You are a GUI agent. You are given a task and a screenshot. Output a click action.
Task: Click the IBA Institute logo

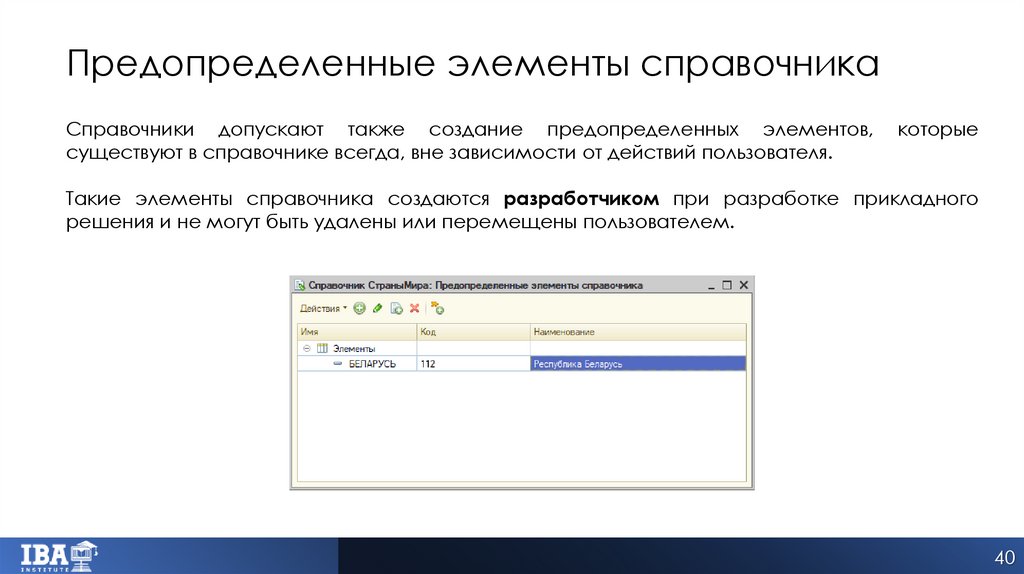59,556
